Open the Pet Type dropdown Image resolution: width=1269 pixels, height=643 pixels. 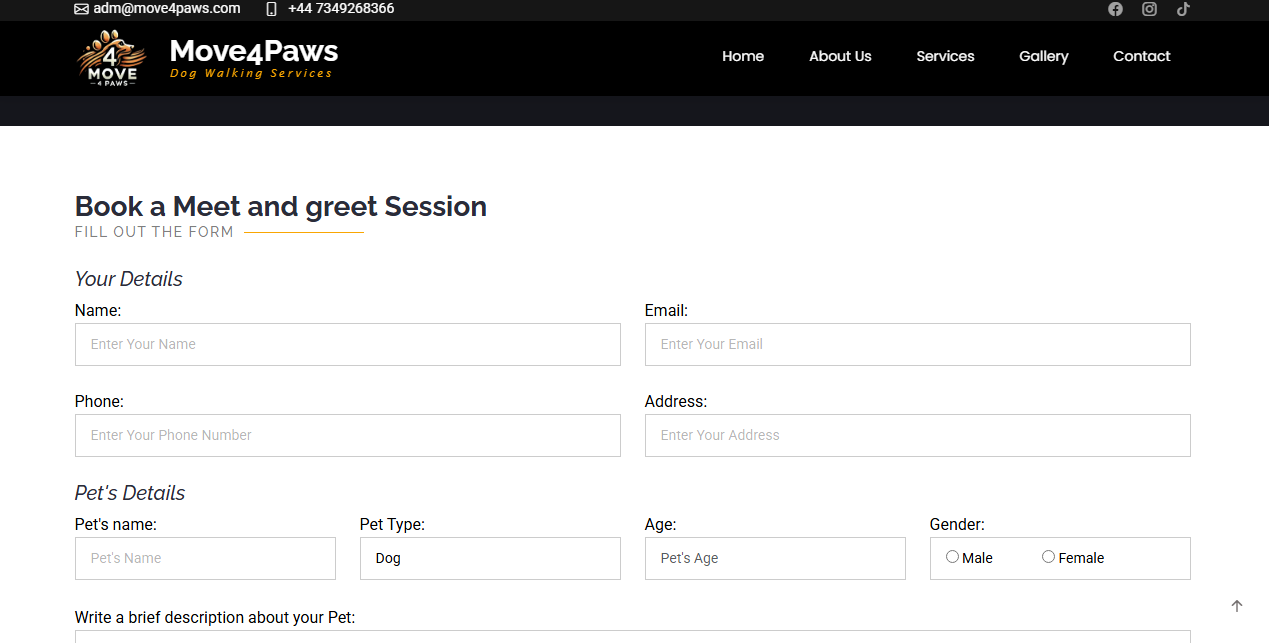490,558
